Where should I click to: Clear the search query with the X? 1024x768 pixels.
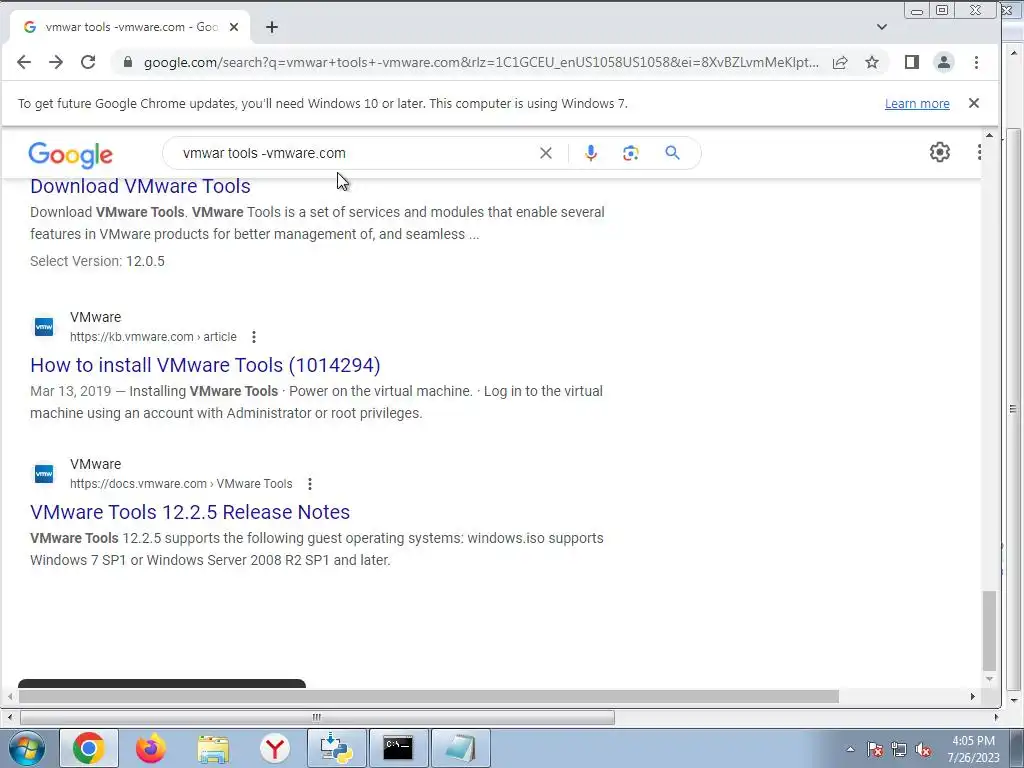tap(546, 153)
